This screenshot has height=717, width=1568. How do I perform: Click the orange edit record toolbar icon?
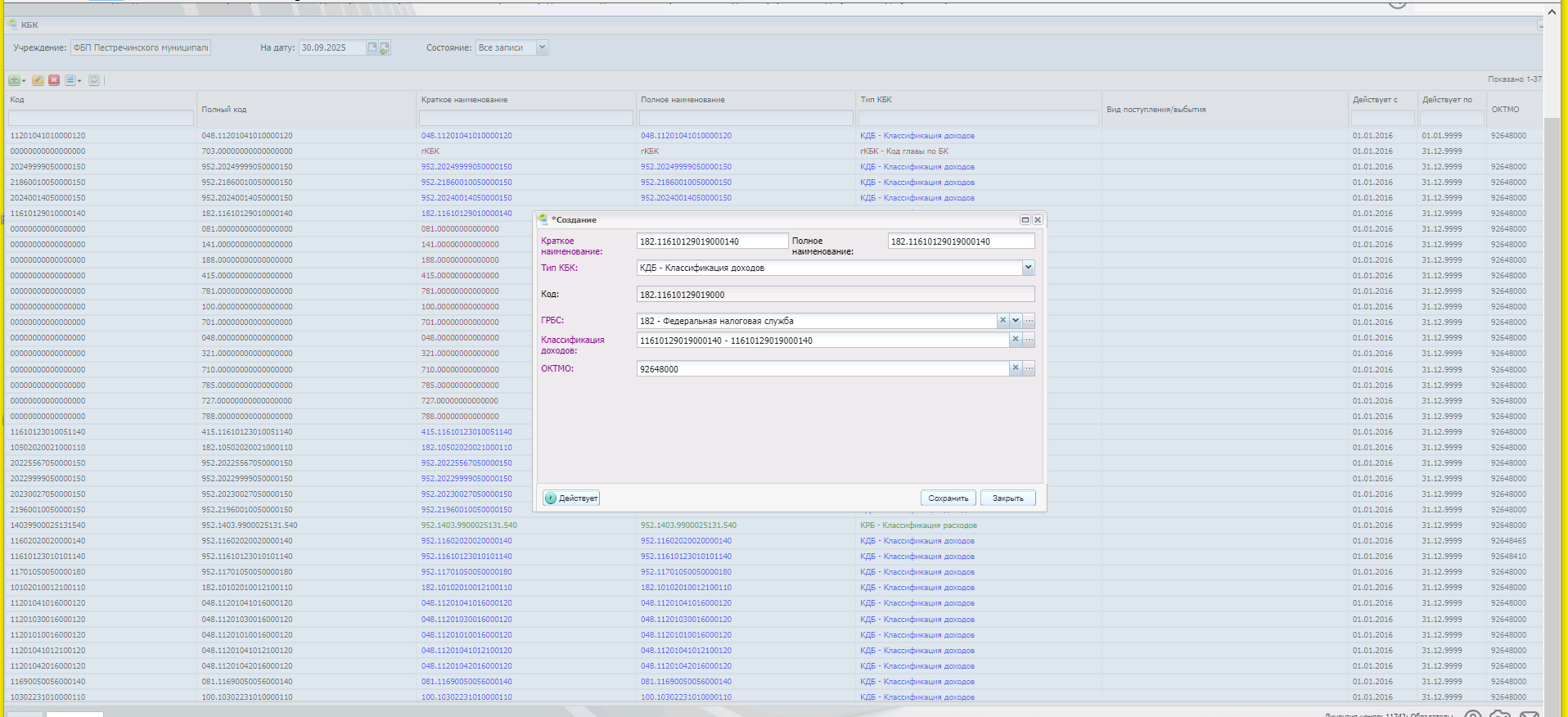coord(38,80)
